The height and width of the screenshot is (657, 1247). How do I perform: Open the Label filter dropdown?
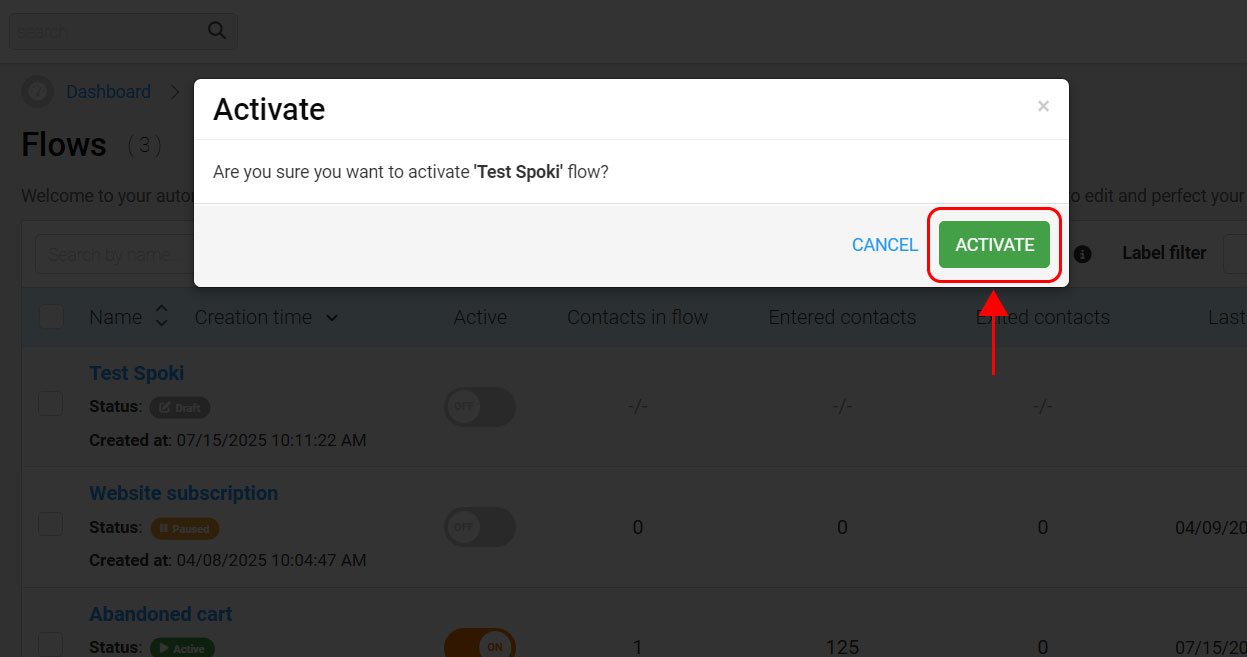point(1235,254)
